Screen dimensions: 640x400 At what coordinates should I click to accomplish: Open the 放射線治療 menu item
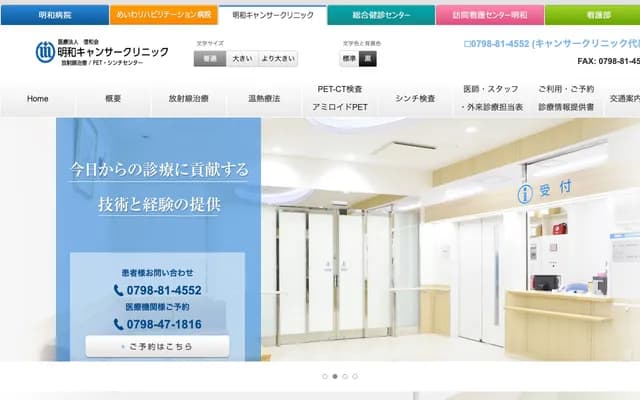pos(189,99)
